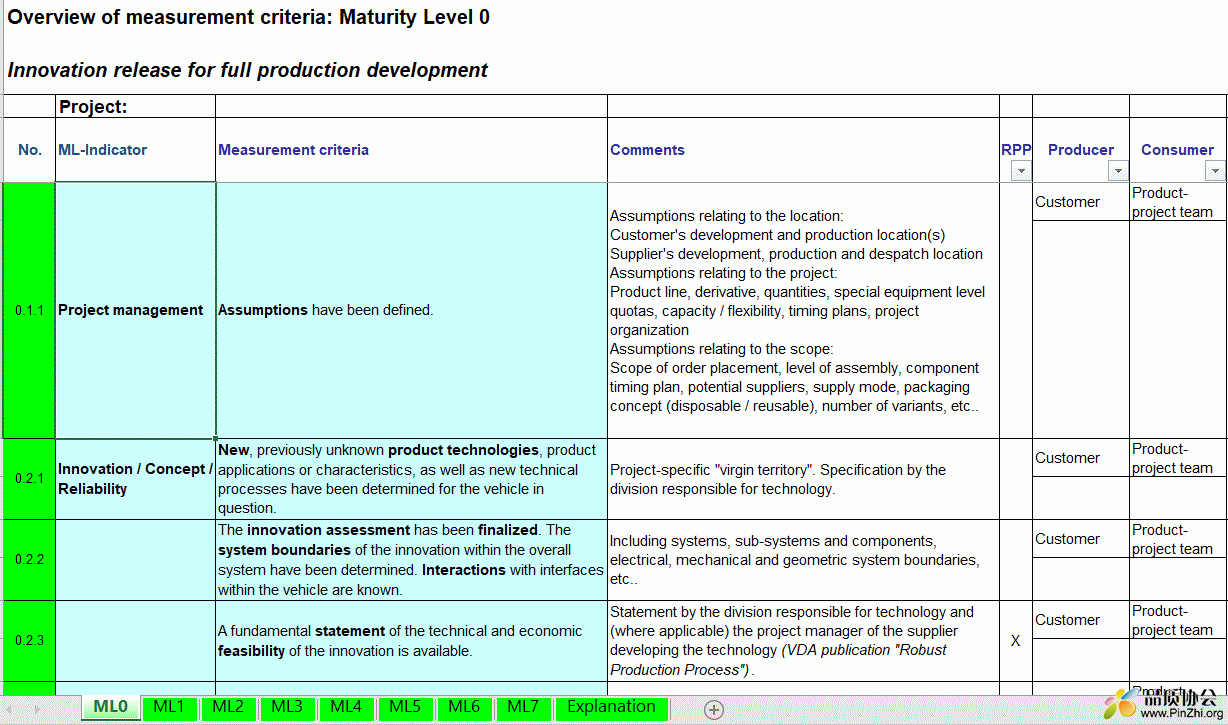The height and width of the screenshot is (725, 1228).
Task: Select the 'Customer' cell in row 0.1.1
Action: 1081,202
